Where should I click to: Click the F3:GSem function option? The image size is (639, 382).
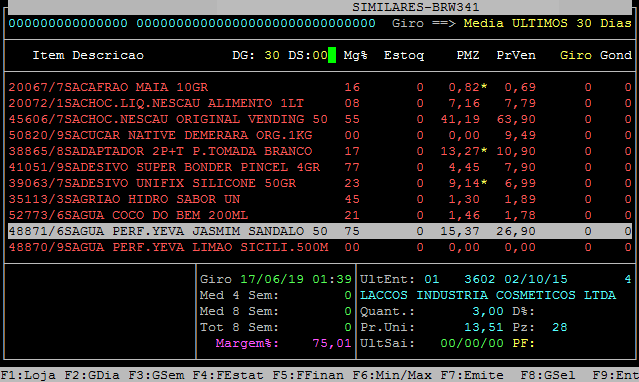156,375
